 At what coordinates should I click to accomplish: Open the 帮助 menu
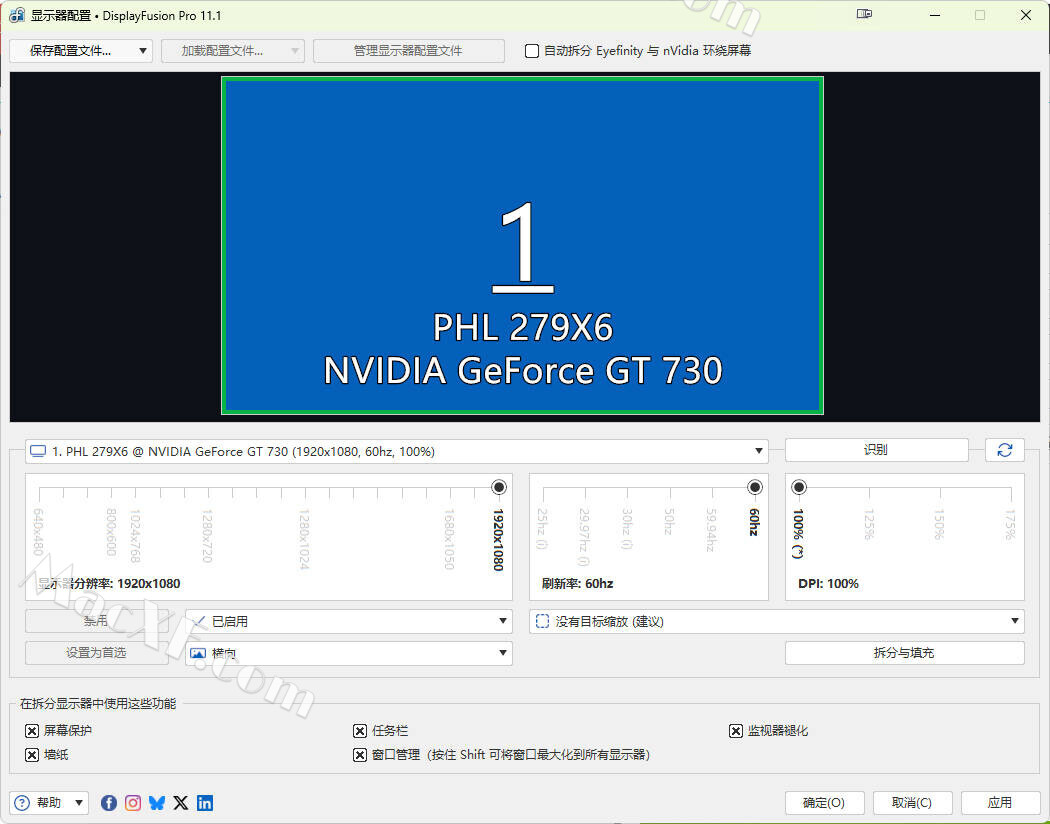(x=49, y=803)
